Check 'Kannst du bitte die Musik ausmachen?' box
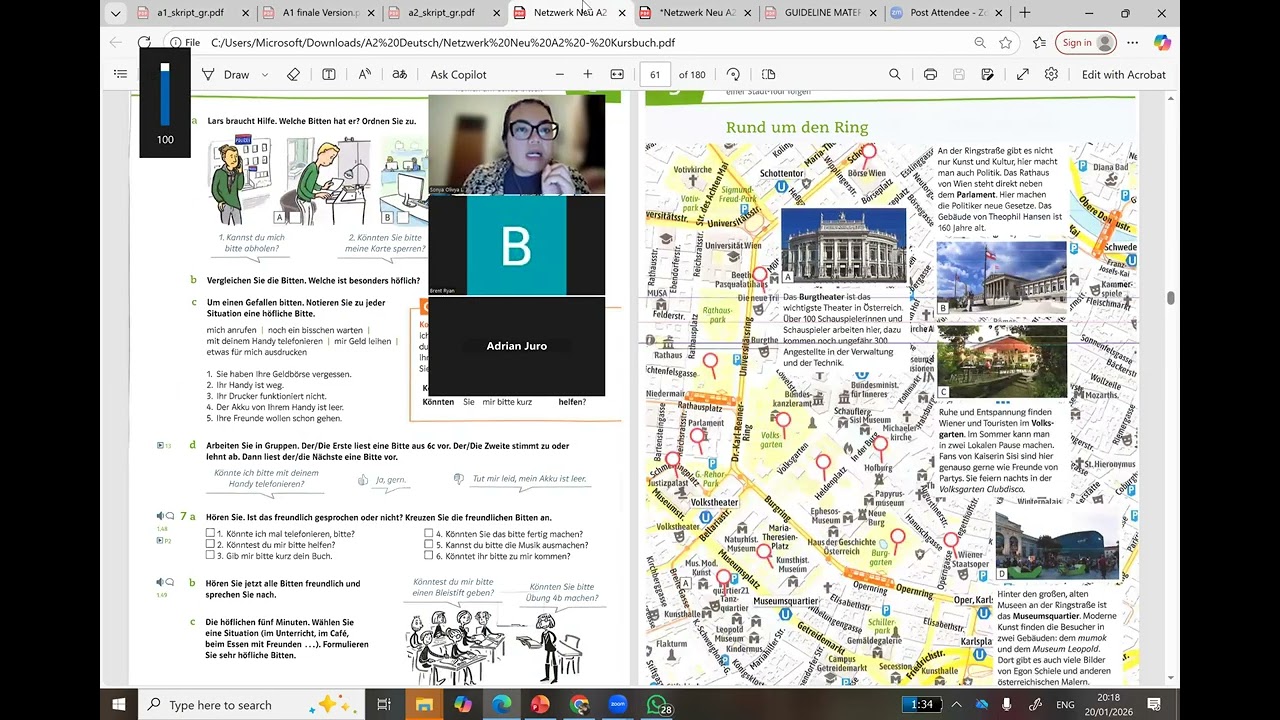This screenshot has width=1280, height=720. pos(428,545)
